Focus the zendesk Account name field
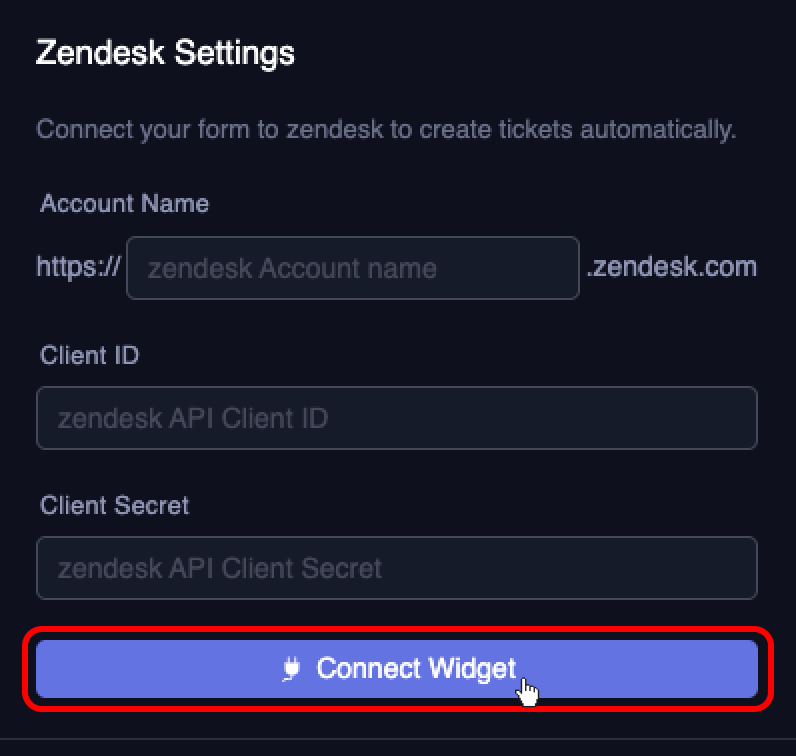 [x=353, y=268]
